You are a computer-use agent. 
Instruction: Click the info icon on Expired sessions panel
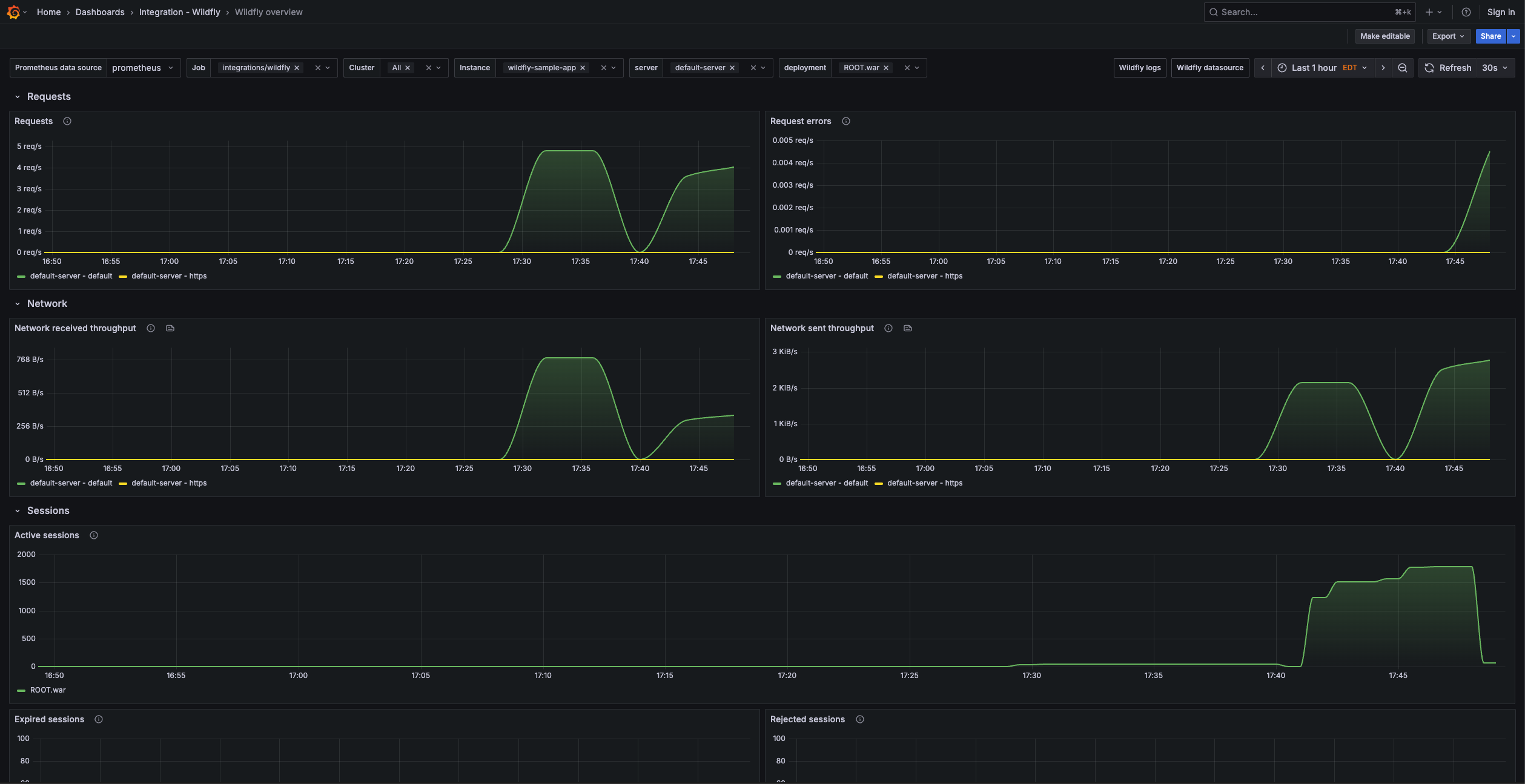98,719
